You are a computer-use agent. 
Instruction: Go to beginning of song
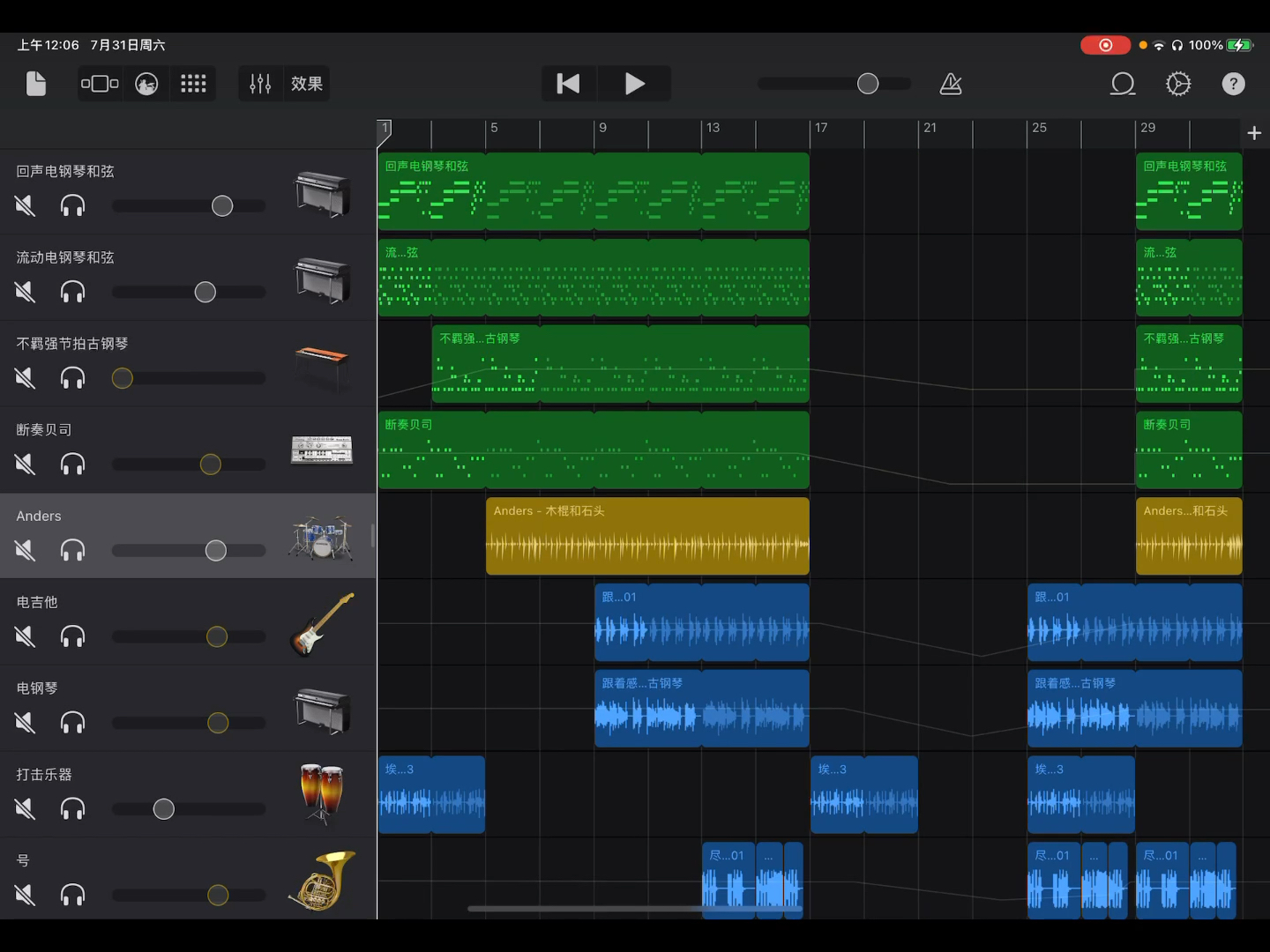(x=569, y=84)
